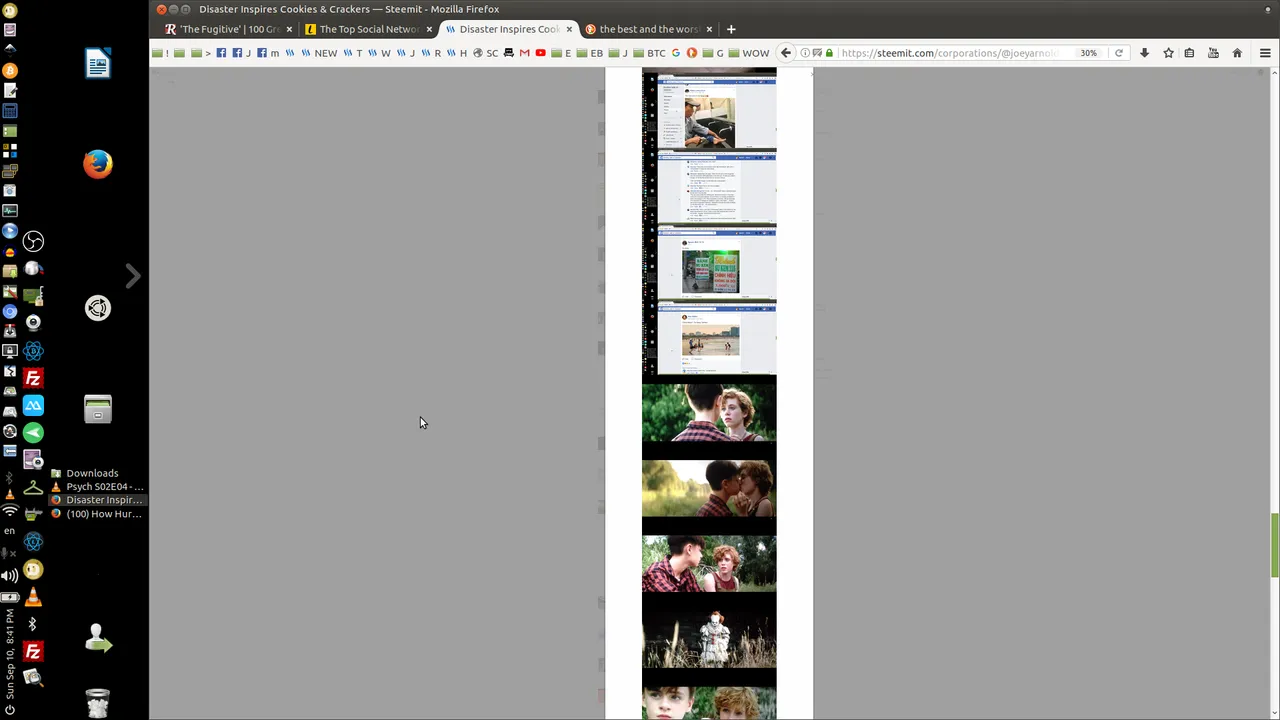Open first Facebook bookmark icon

pyautogui.click(x=222, y=53)
